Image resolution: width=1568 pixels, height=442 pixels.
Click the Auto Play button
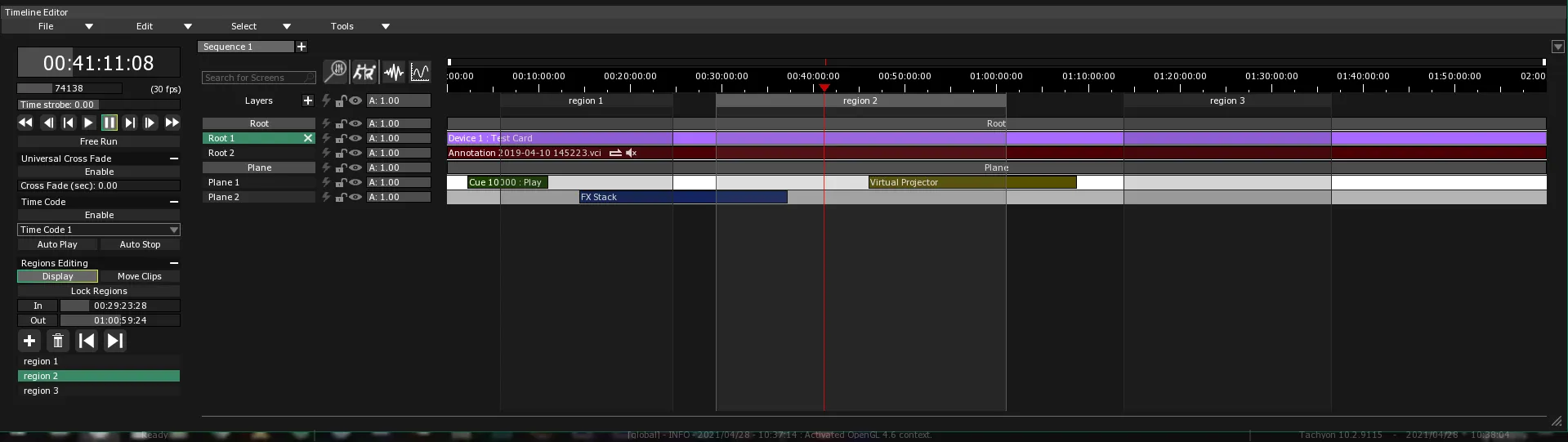(x=57, y=244)
